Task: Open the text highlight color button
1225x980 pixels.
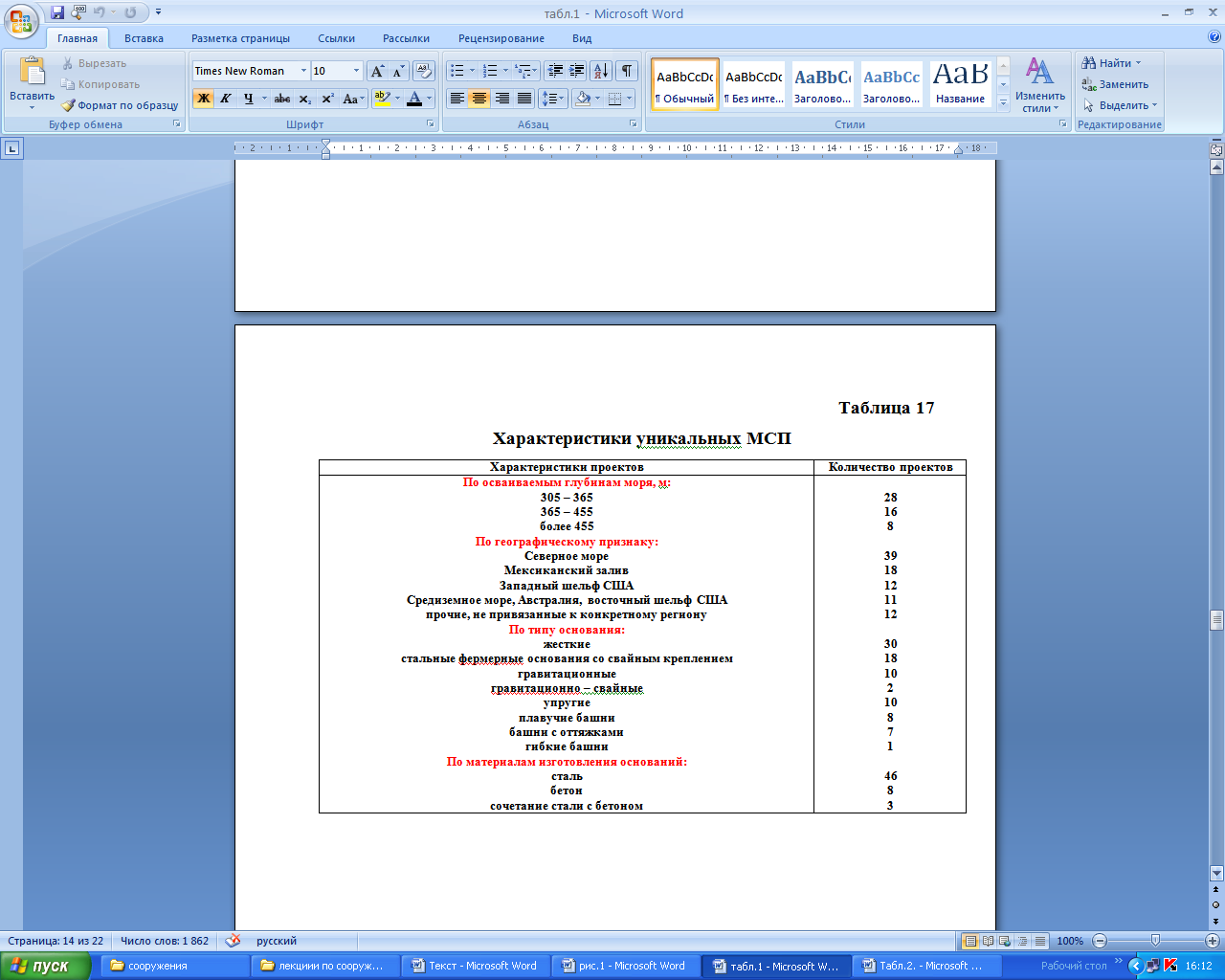Action: (383, 99)
